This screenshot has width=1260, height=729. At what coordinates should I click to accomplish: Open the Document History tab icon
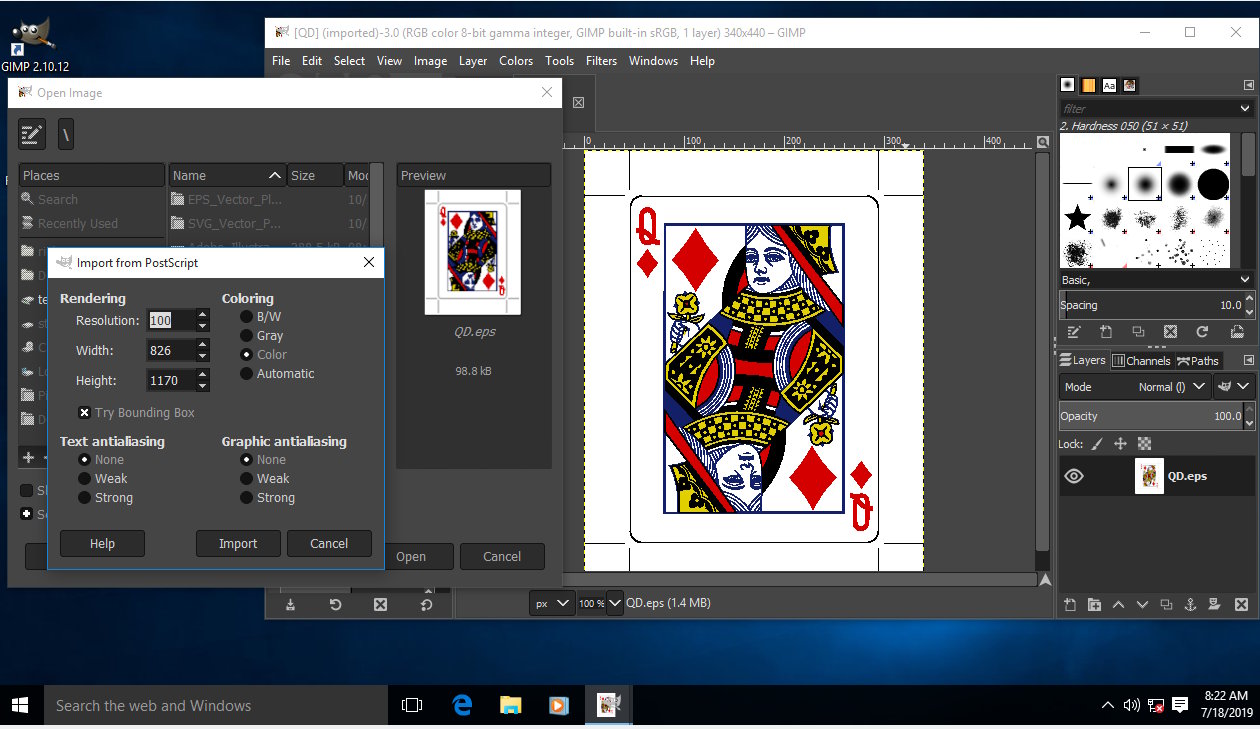click(x=1129, y=85)
